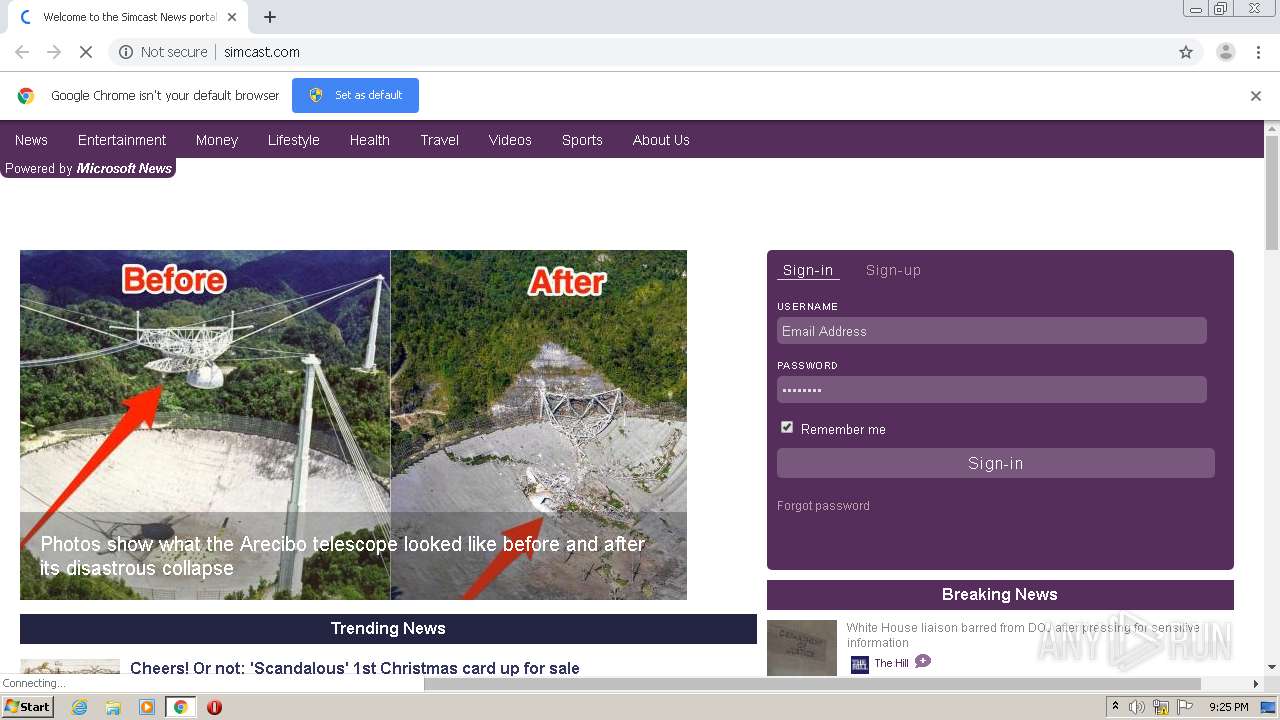Screen dimensions: 1280x720
Task: Show hidden system tray icons
Action: pos(1115,707)
